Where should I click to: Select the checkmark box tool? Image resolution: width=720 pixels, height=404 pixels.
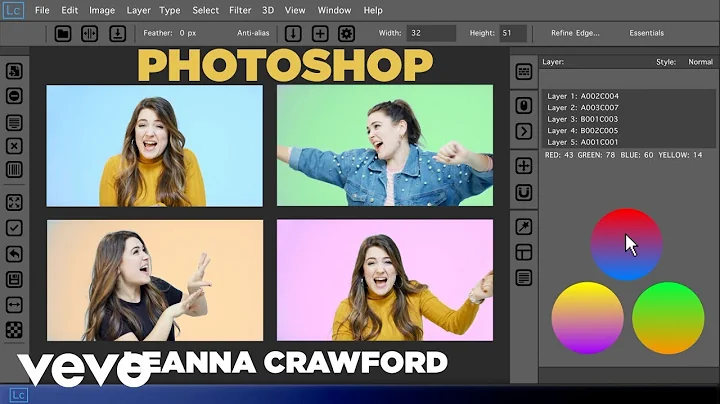[x=14, y=228]
